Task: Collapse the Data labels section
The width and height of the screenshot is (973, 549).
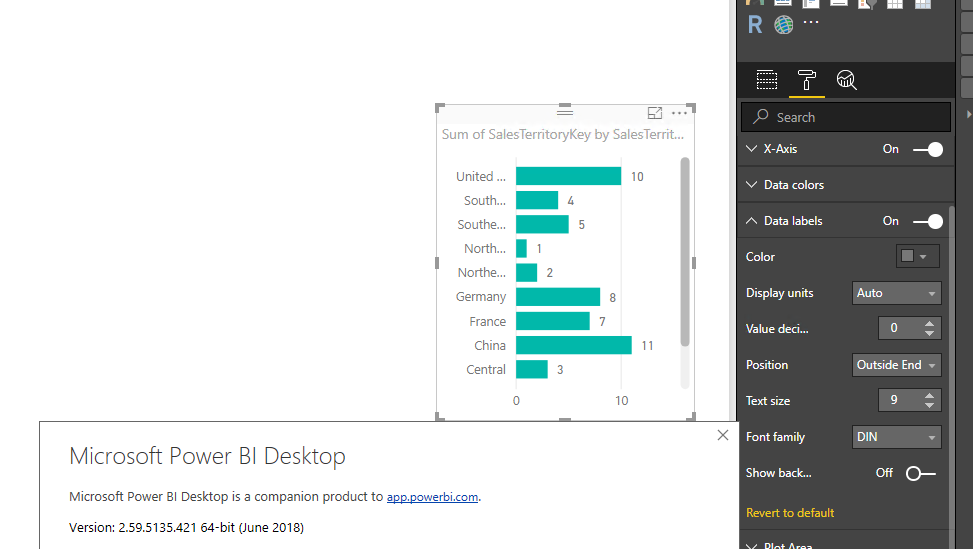Action: click(x=751, y=221)
